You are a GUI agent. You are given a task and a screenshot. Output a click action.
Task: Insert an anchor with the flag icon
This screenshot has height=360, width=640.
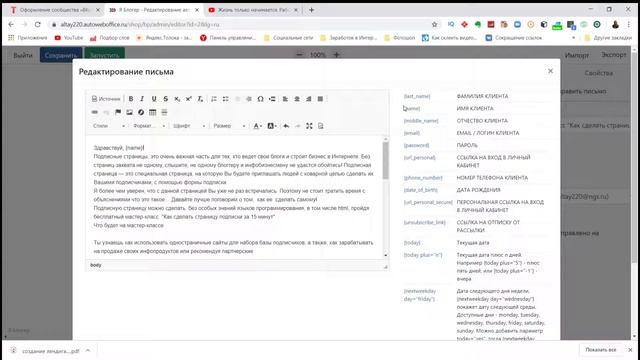(118, 112)
